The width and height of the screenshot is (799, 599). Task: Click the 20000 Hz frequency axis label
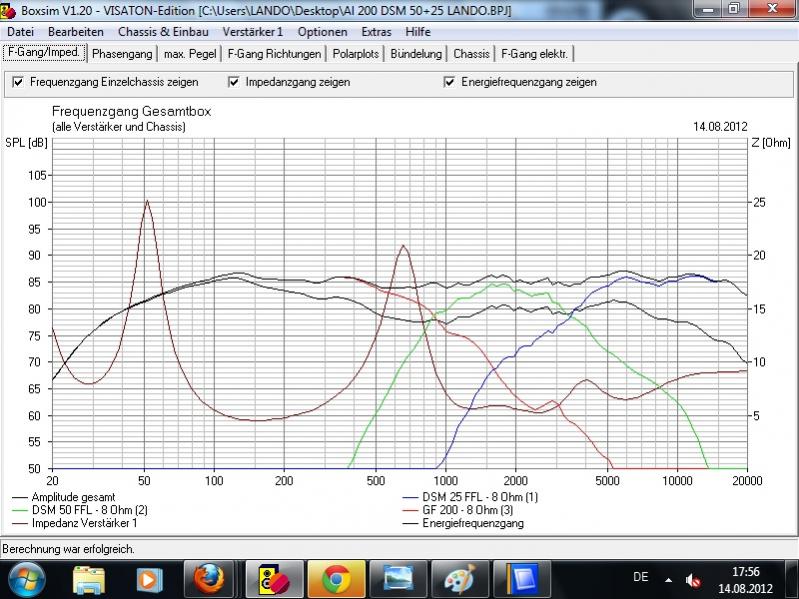(747, 480)
